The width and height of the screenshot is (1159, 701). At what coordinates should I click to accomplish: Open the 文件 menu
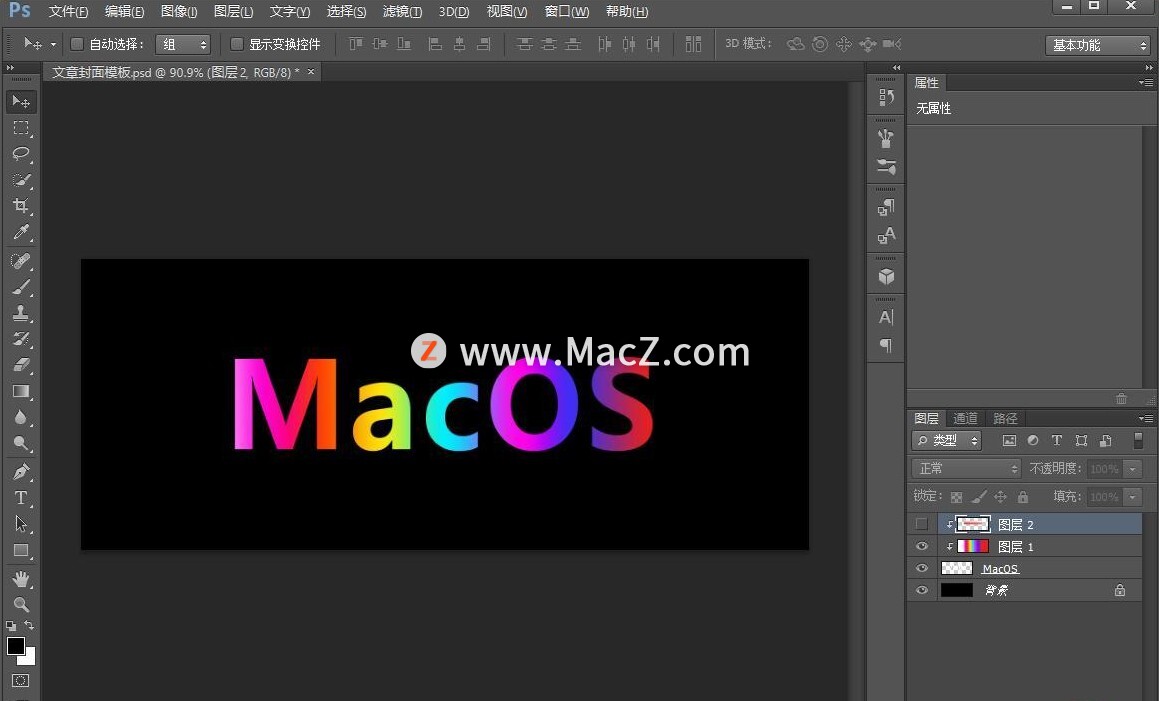click(68, 12)
